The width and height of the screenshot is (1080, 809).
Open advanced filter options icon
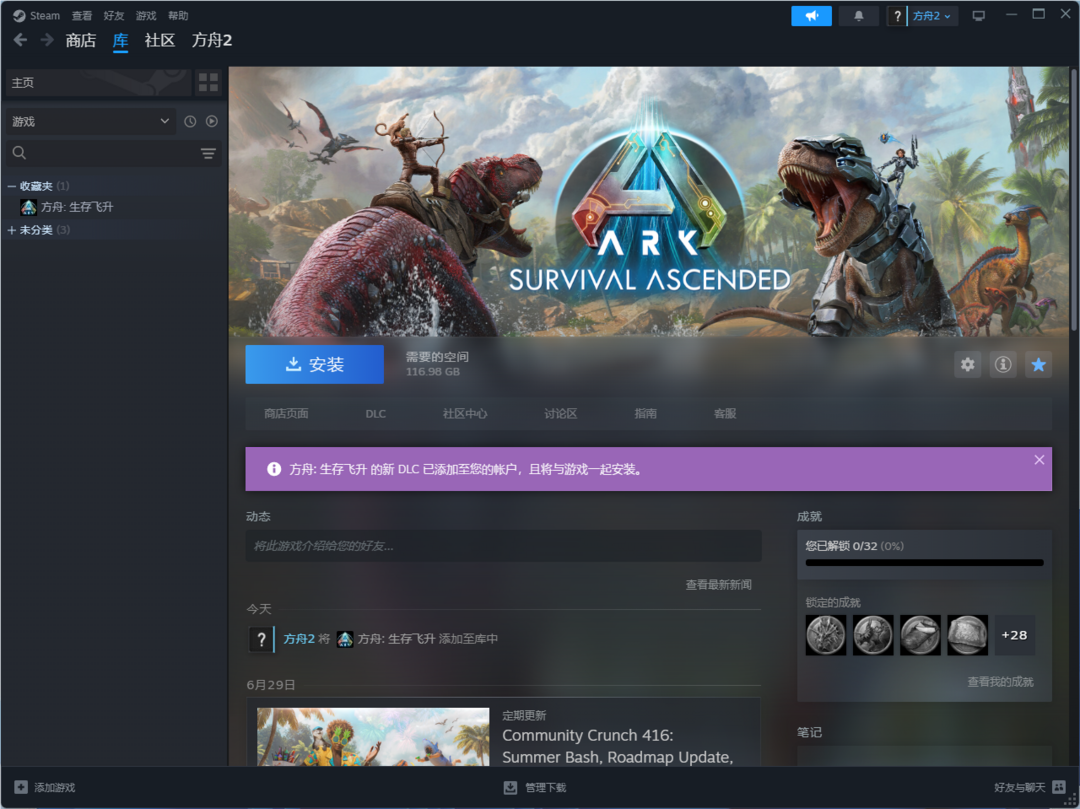208,153
